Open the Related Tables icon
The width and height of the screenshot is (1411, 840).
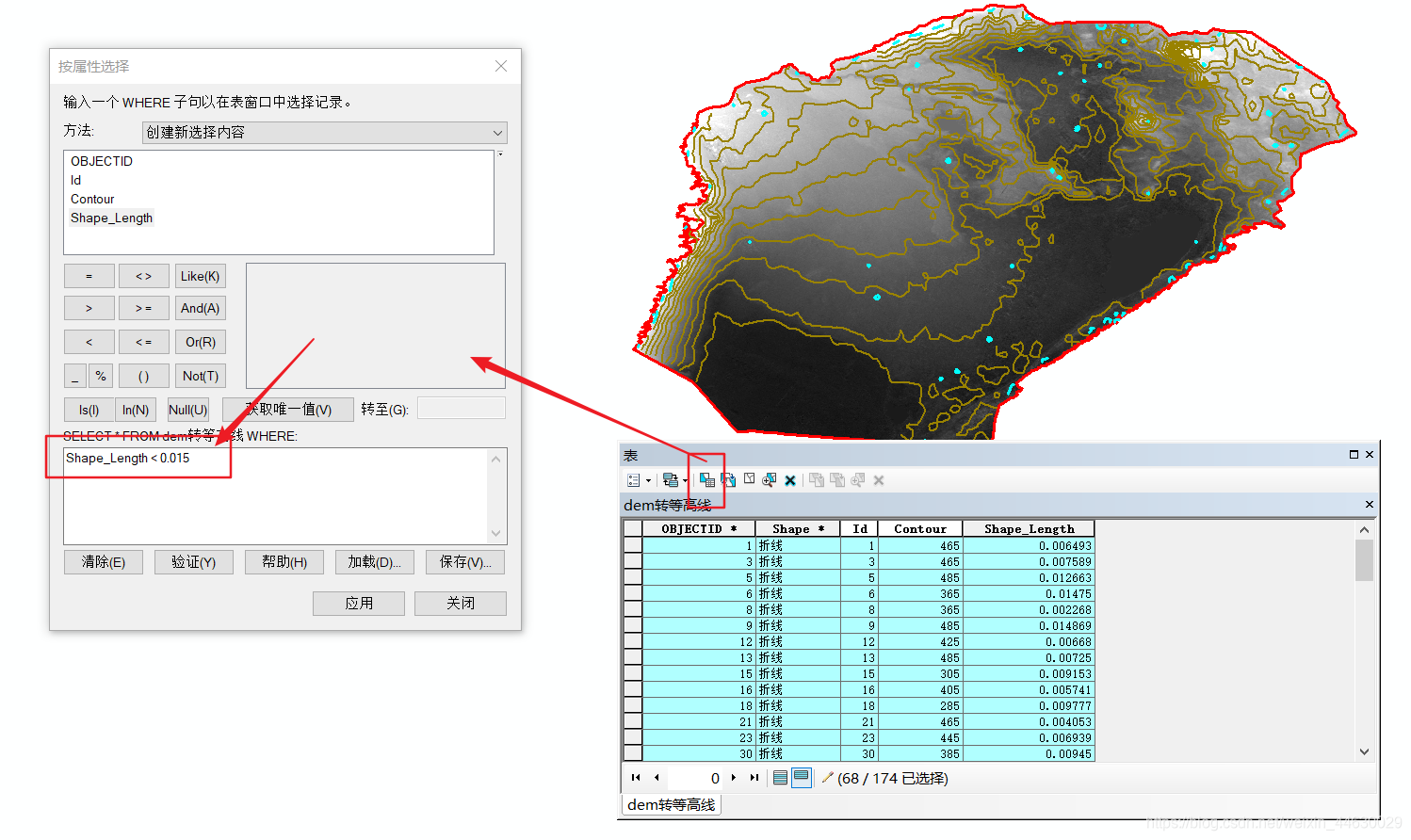tap(671, 480)
